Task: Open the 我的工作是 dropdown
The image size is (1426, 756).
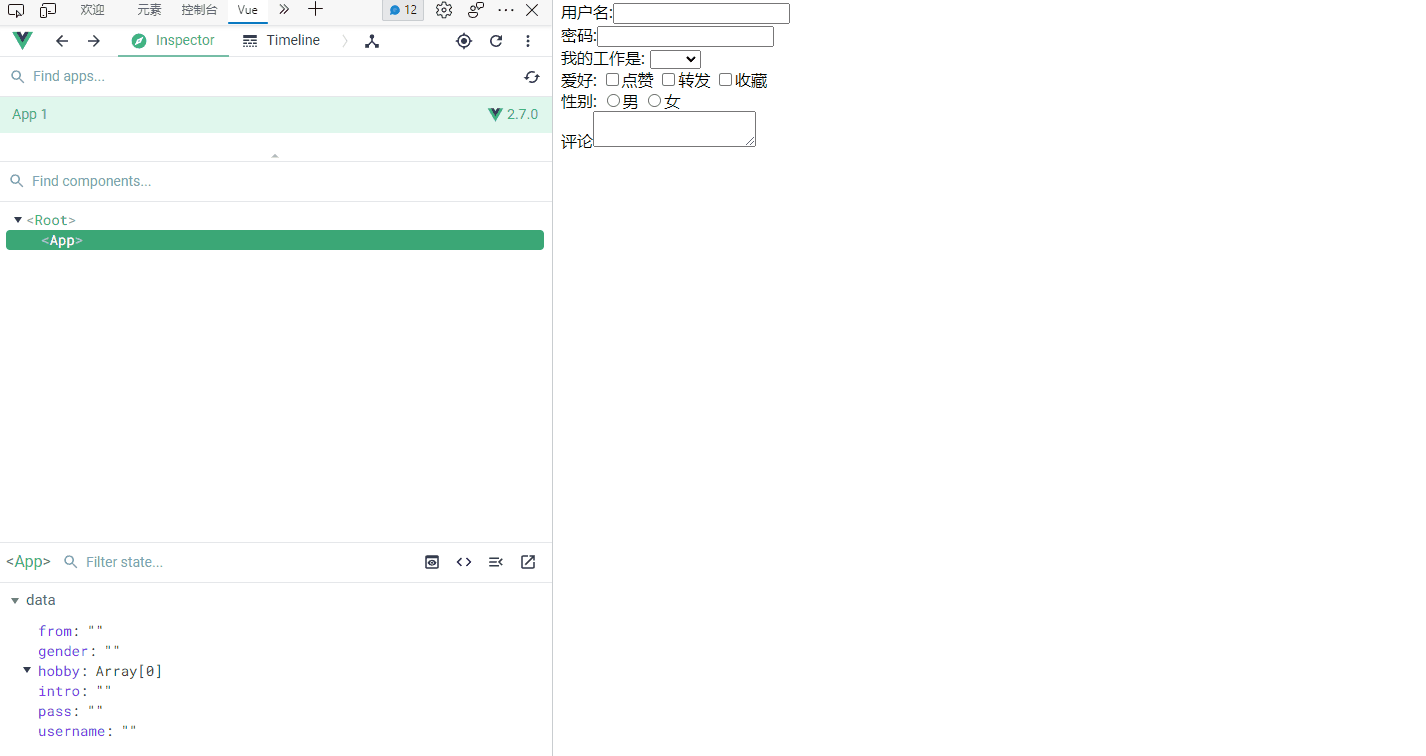Action: [675, 59]
